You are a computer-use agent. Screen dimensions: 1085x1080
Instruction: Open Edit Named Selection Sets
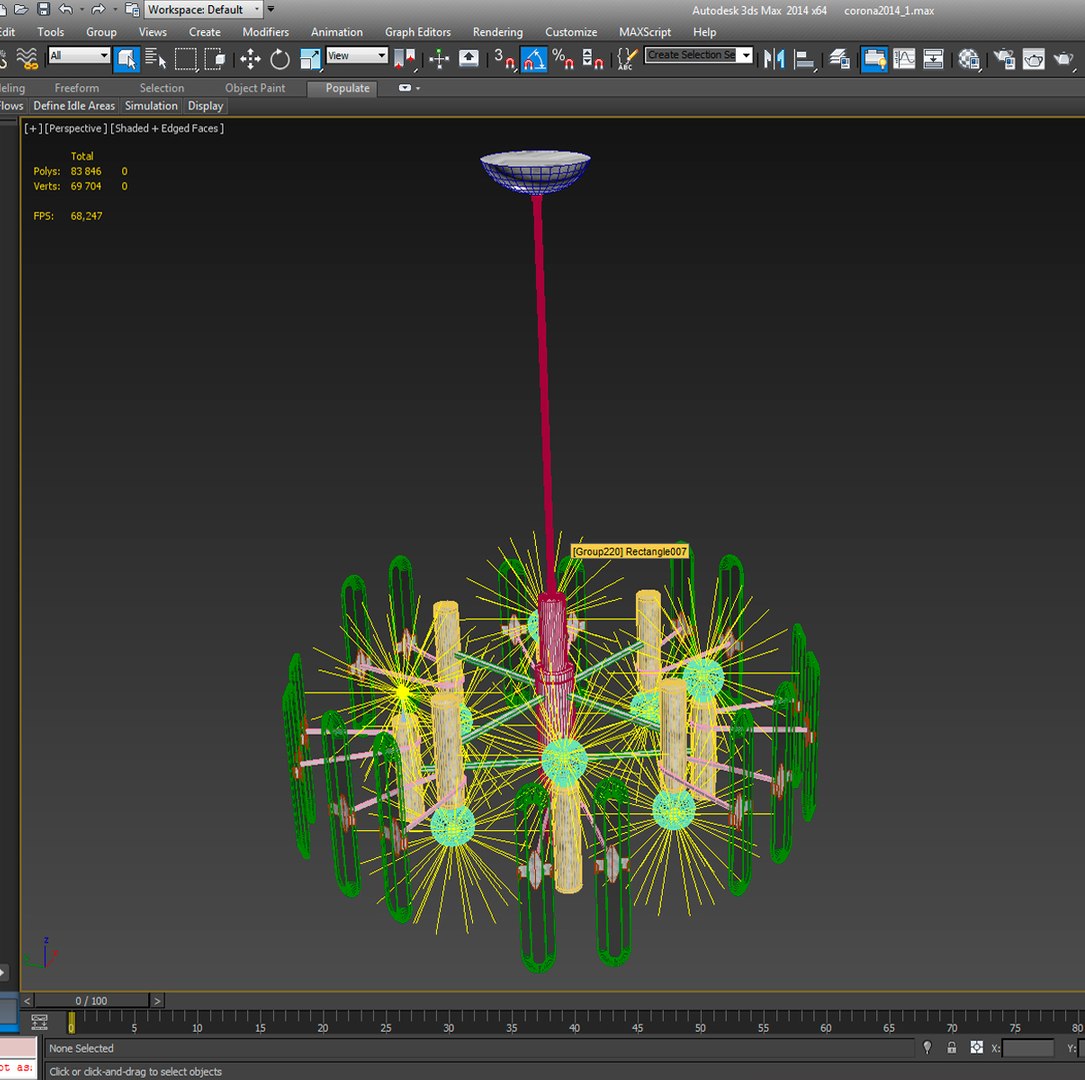click(627, 59)
